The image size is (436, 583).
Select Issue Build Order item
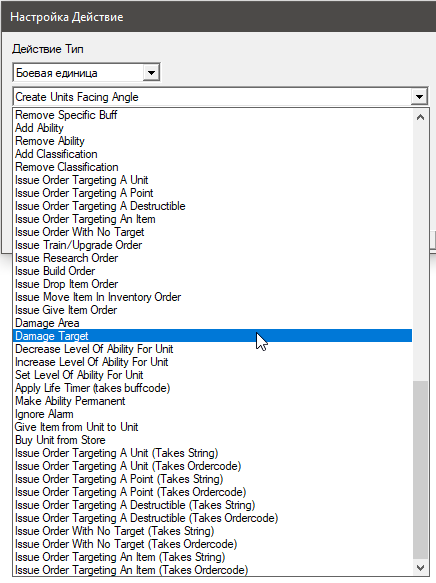coord(213,271)
